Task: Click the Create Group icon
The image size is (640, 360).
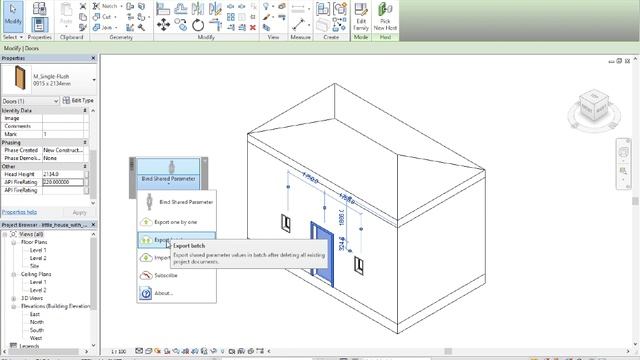Action: [340, 9]
